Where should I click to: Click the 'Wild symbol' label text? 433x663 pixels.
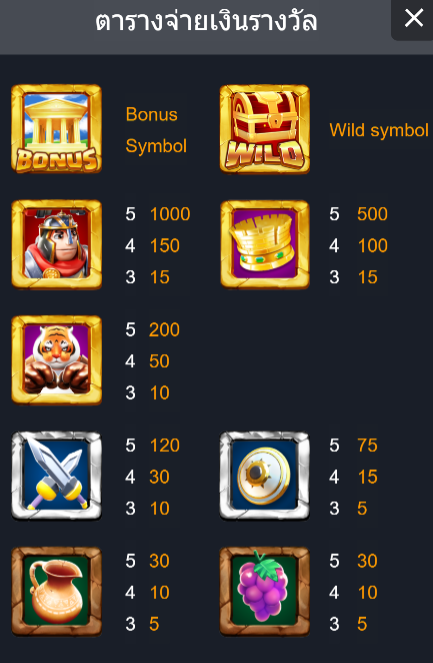379,130
